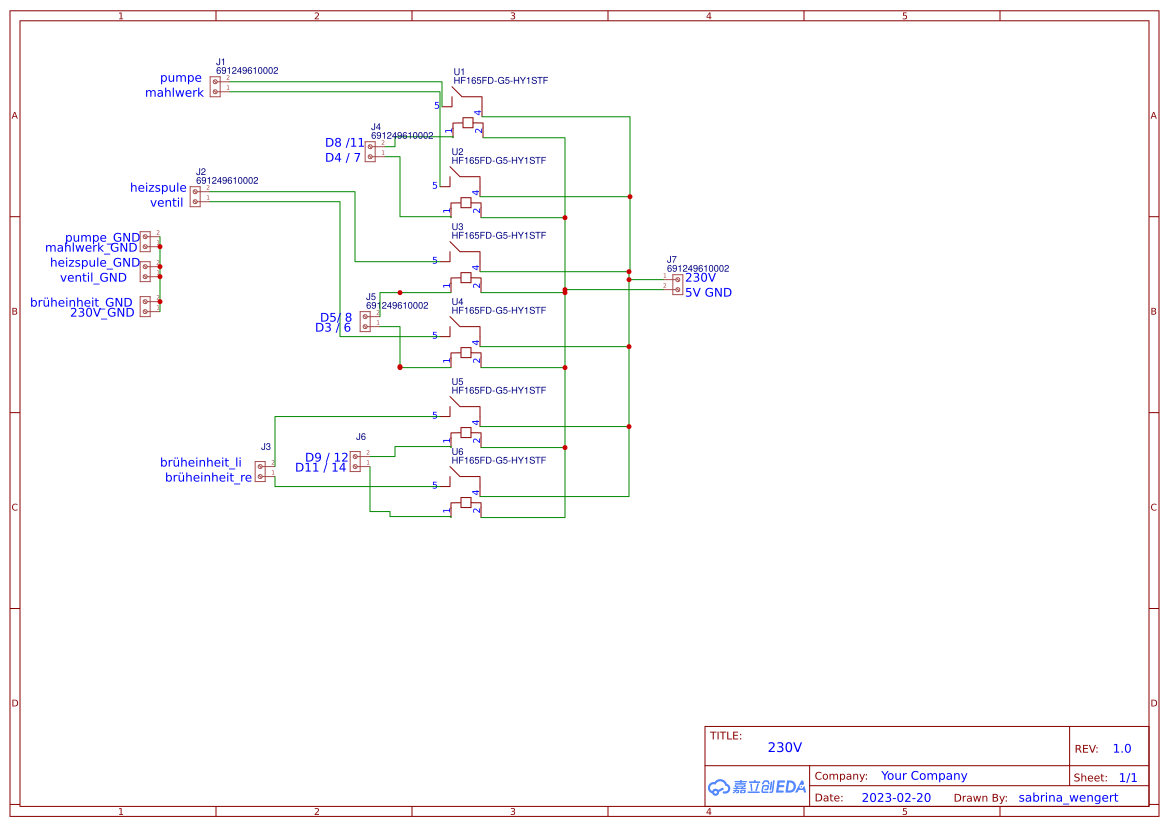Viewport: 1169px width, 827px height.
Task: Select the junction dot on 230V net
Action: (x=629, y=280)
